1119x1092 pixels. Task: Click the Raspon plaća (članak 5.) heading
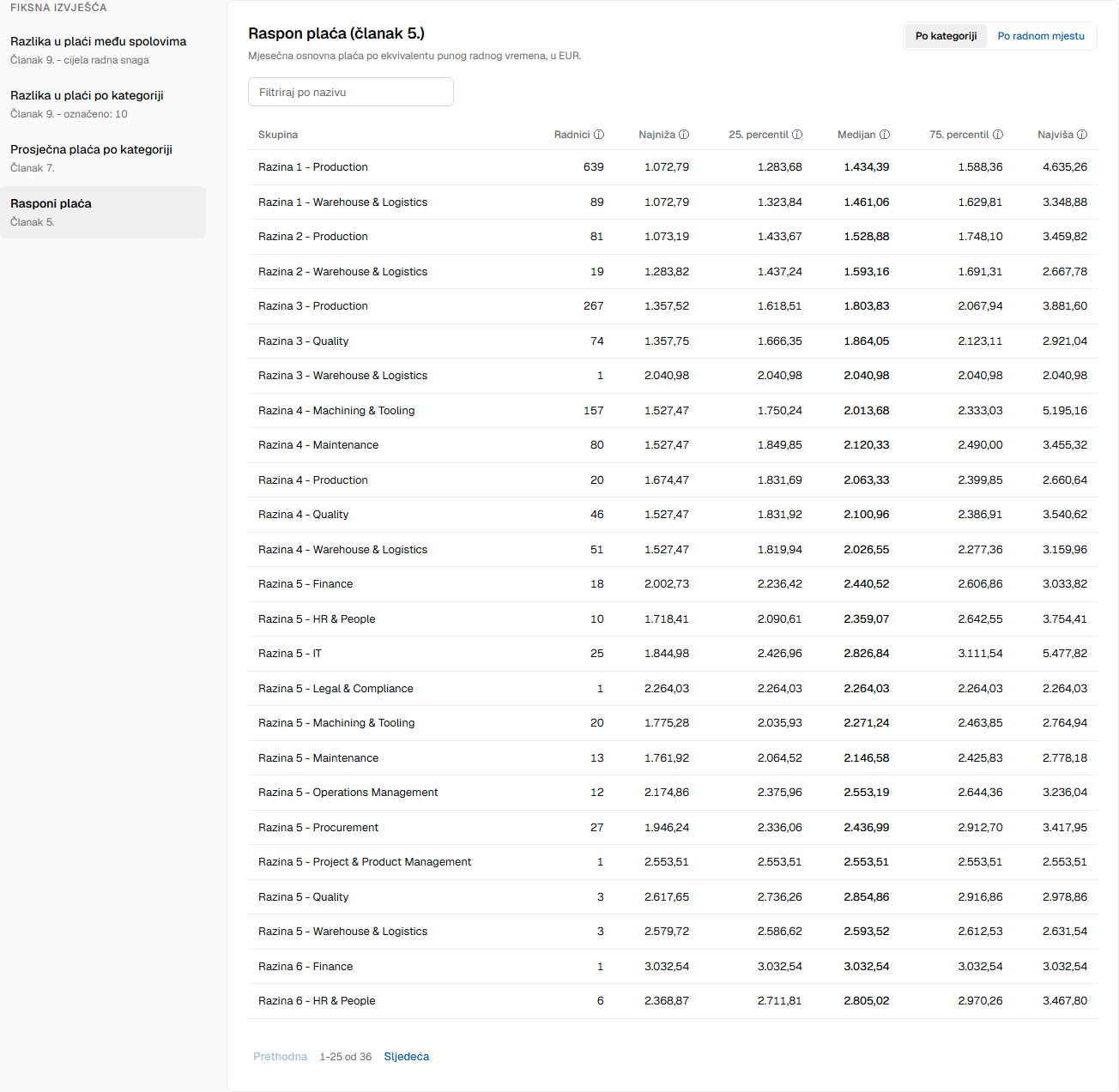[336, 33]
